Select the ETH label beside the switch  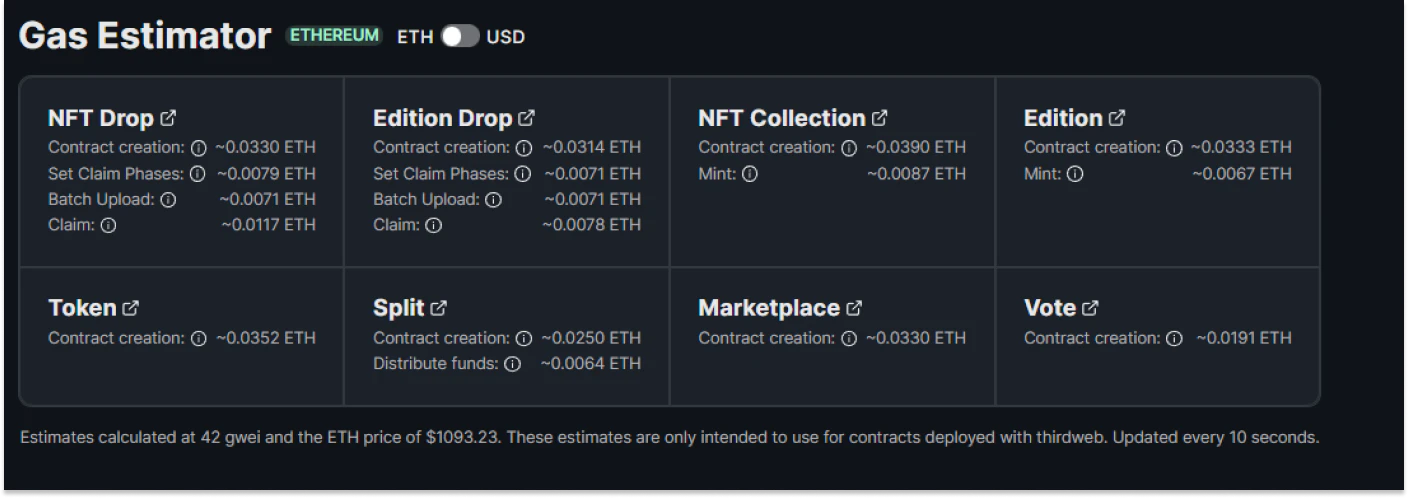[x=415, y=37]
